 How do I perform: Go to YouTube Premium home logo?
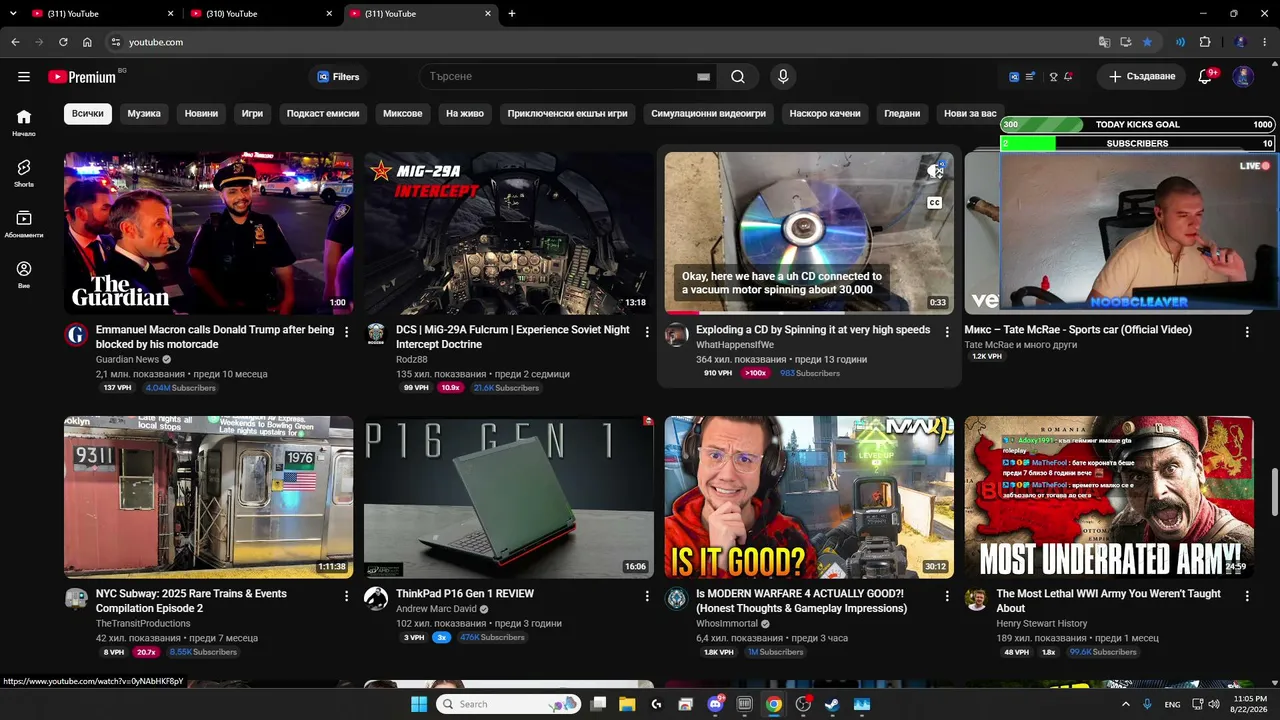[82, 77]
